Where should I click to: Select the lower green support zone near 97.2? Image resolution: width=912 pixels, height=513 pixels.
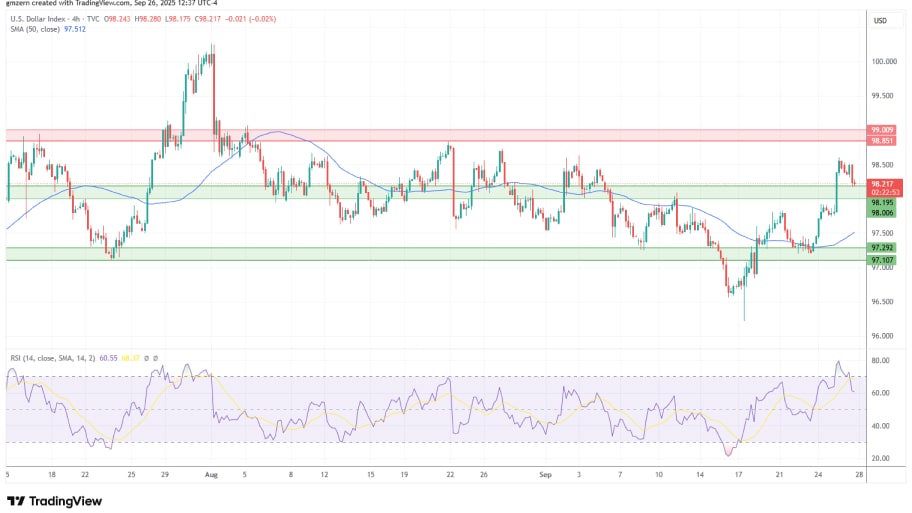400,254
